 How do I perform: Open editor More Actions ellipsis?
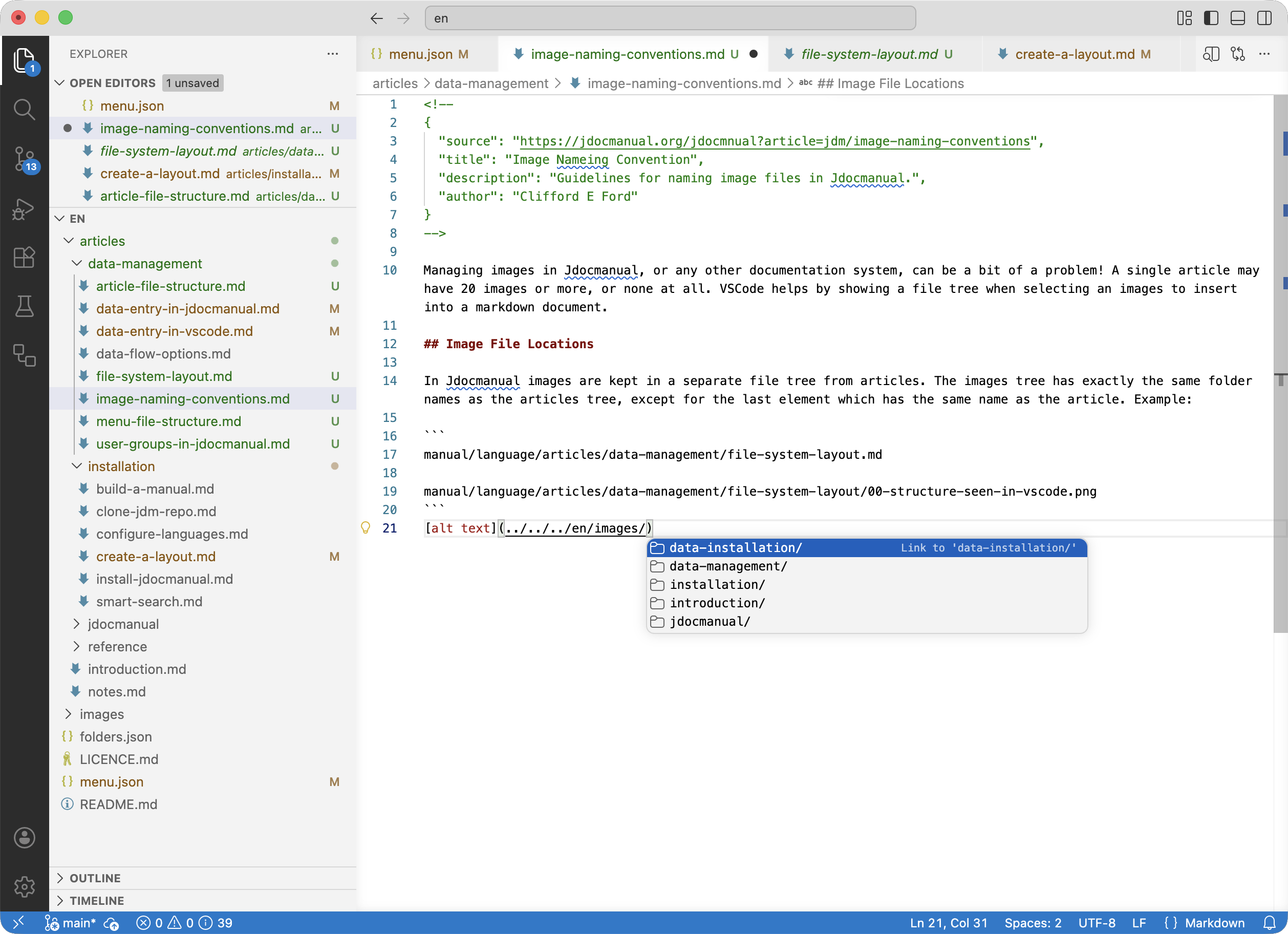tap(1264, 54)
